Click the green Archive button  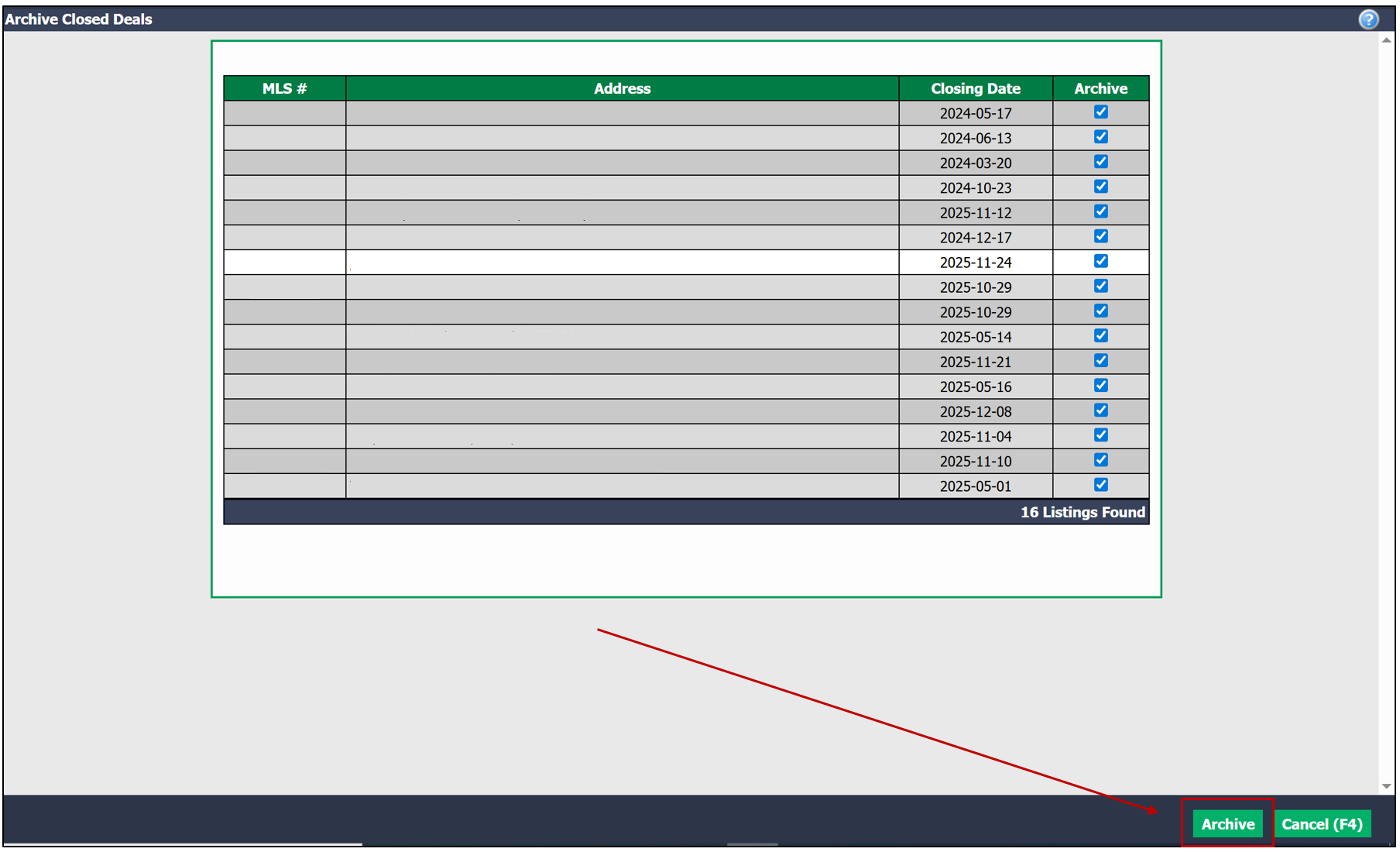[x=1227, y=824]
